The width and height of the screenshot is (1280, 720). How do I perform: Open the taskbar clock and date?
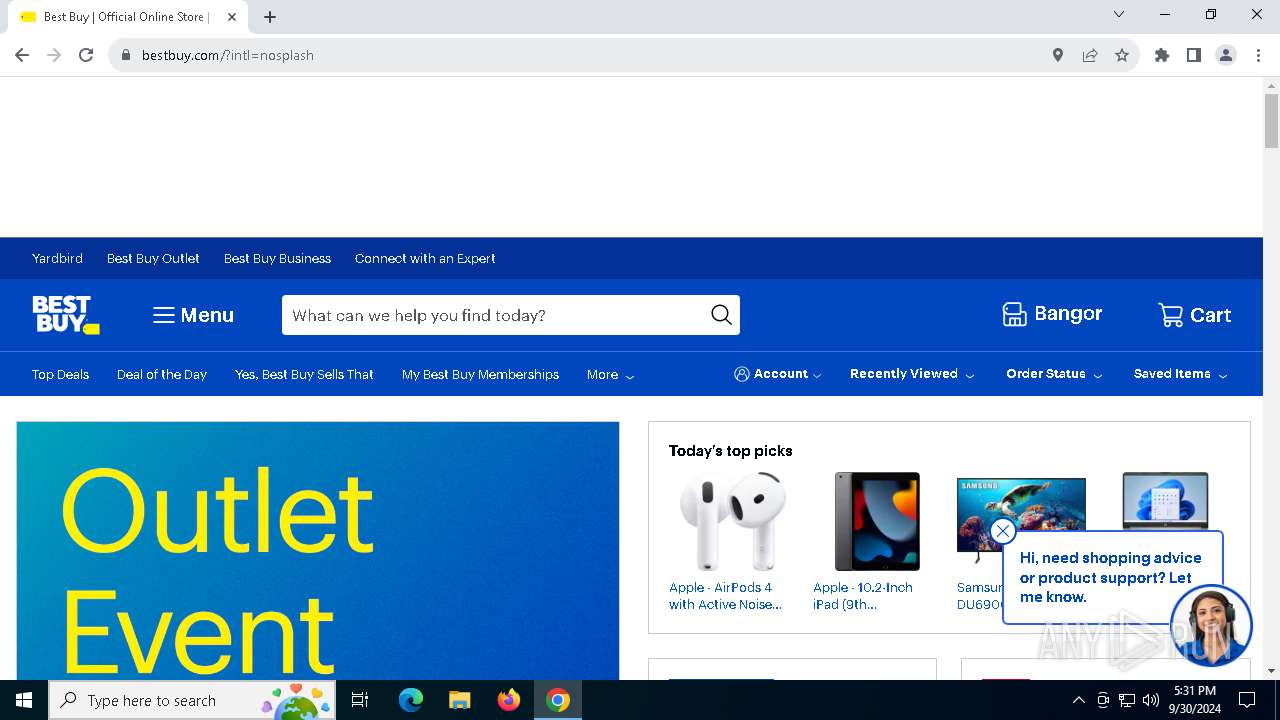[x=1195, y=700]
